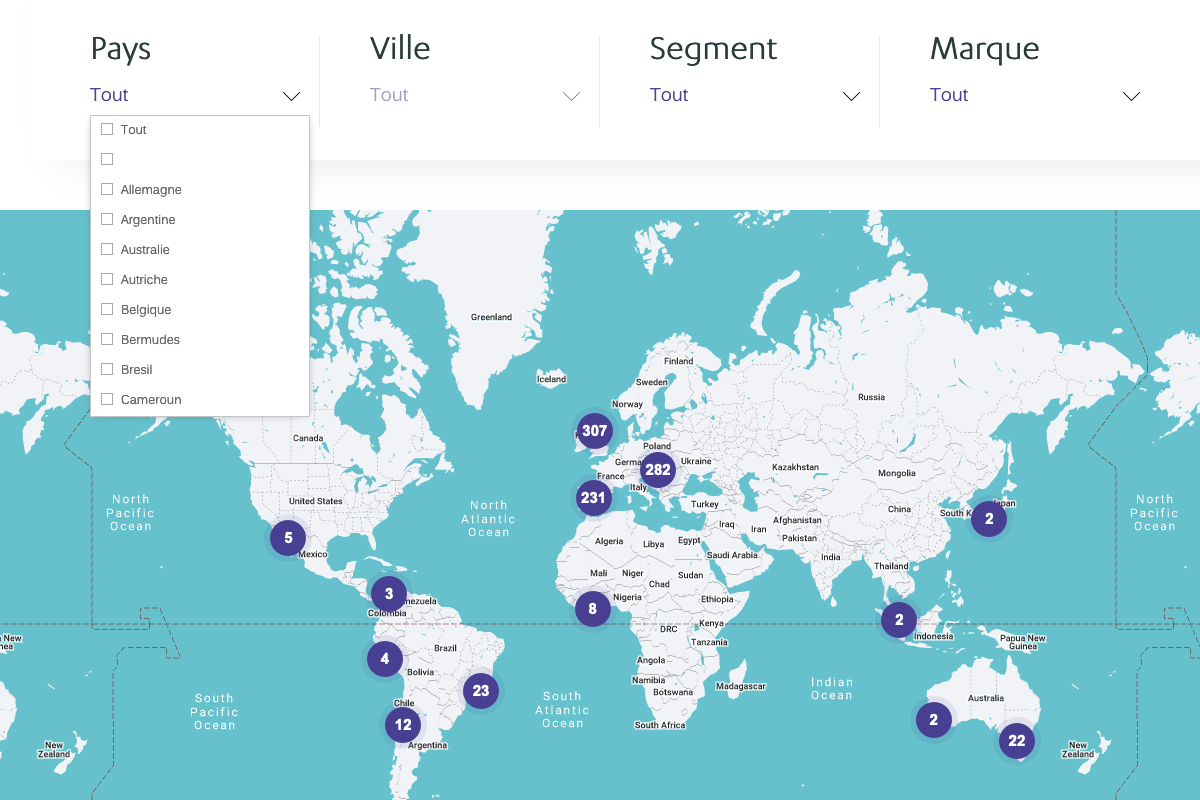
Task: Click the 3 cluster marker near Colombia
Action: 389,593
